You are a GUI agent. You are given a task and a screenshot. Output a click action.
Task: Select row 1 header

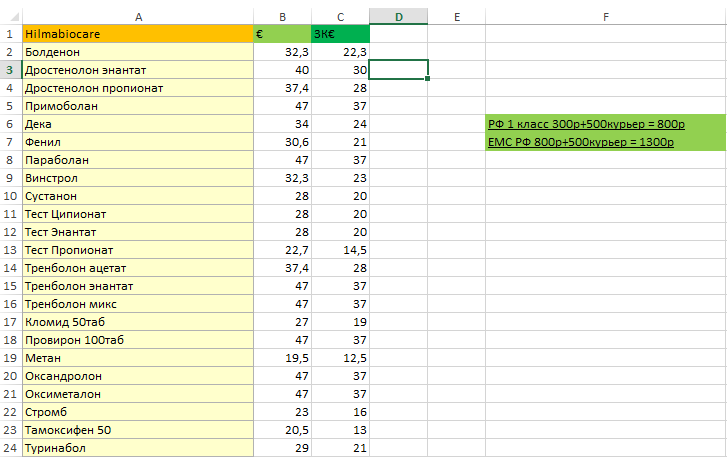pos(10,34)
